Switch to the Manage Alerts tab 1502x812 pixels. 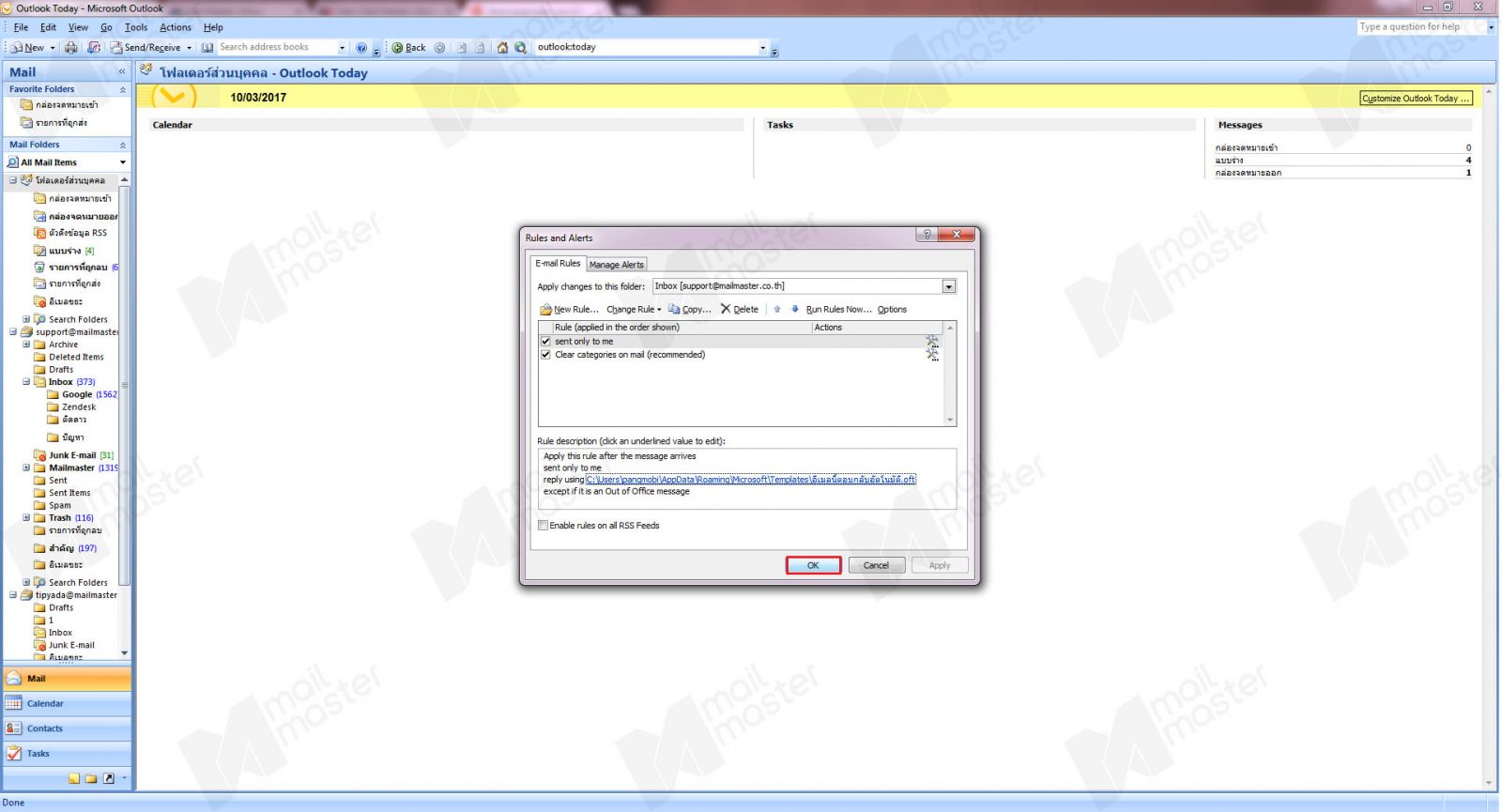pos(617,265)
